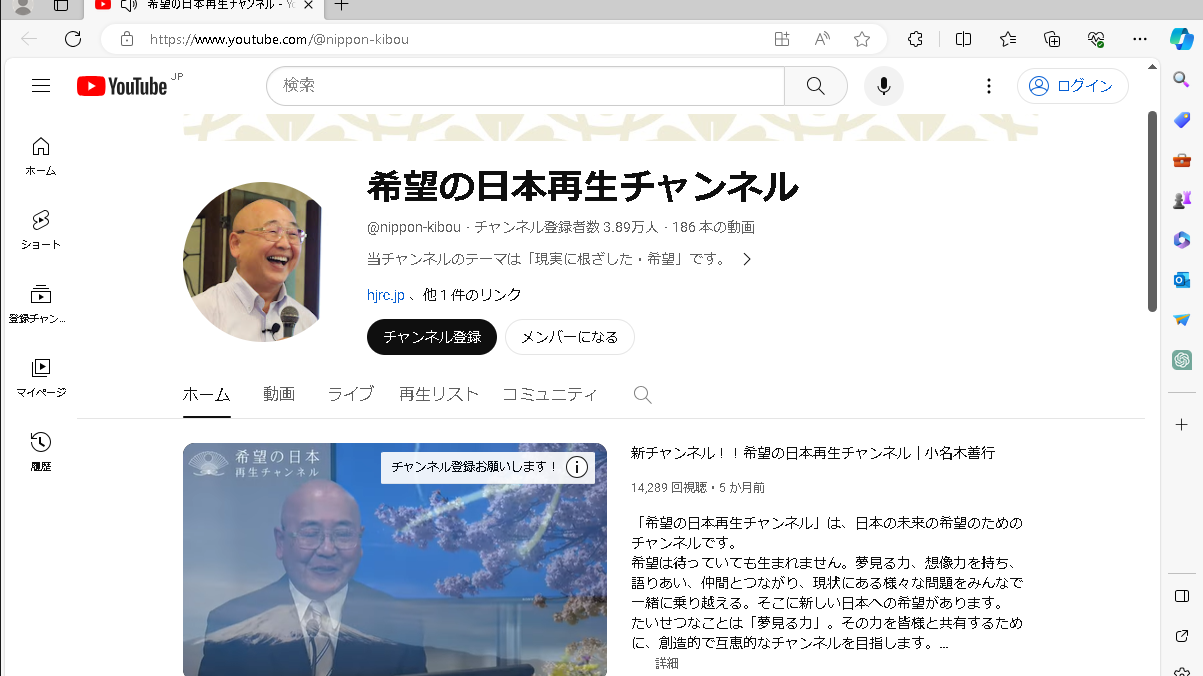Open Edge browser settings and more menu
The image size is (1203, 676).
point(1140,39)
